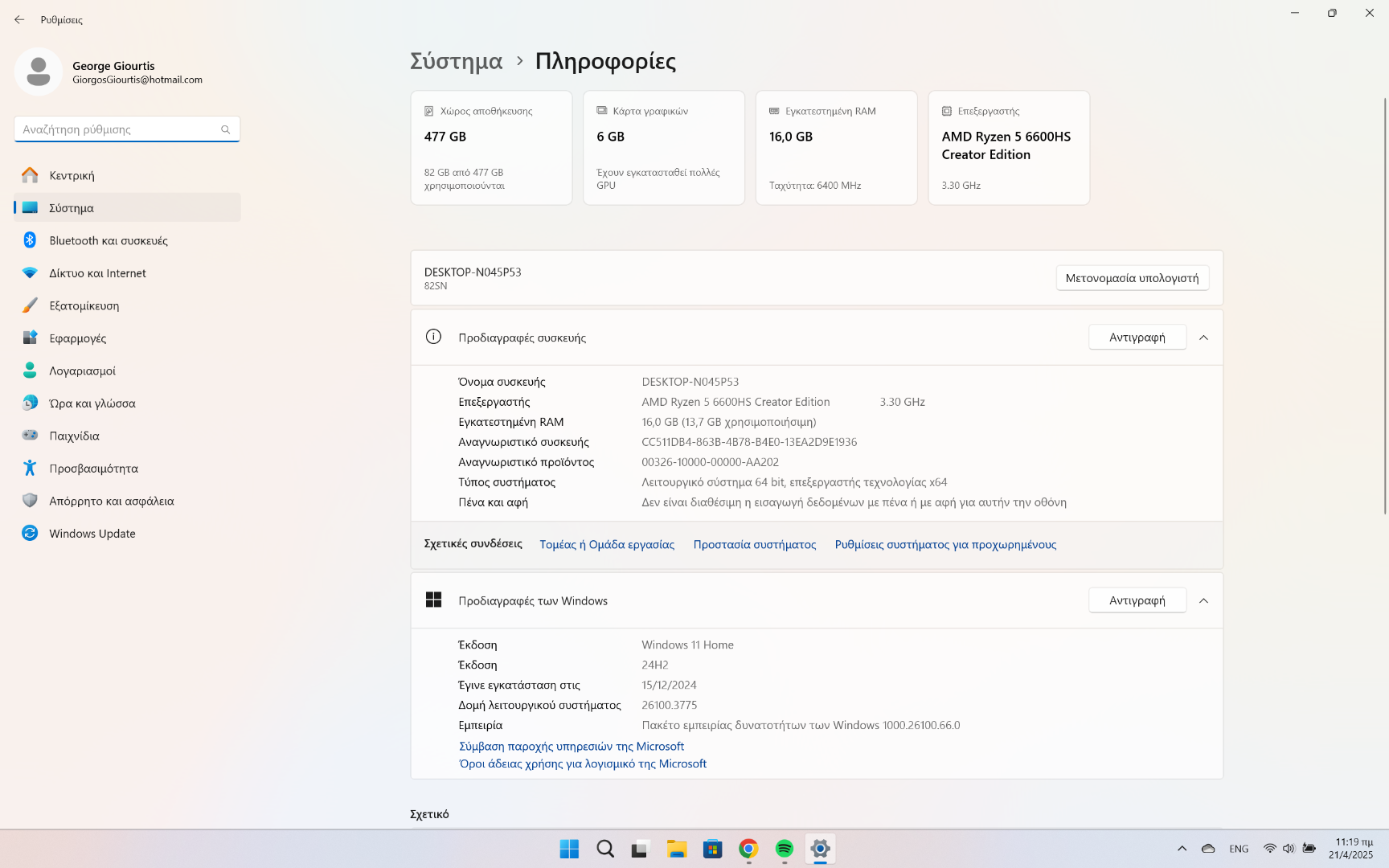Viewport: 1389px width, 868px height.
Task: Click the user profile avatar
Action: pyautogui.click(x=39, y=72)
